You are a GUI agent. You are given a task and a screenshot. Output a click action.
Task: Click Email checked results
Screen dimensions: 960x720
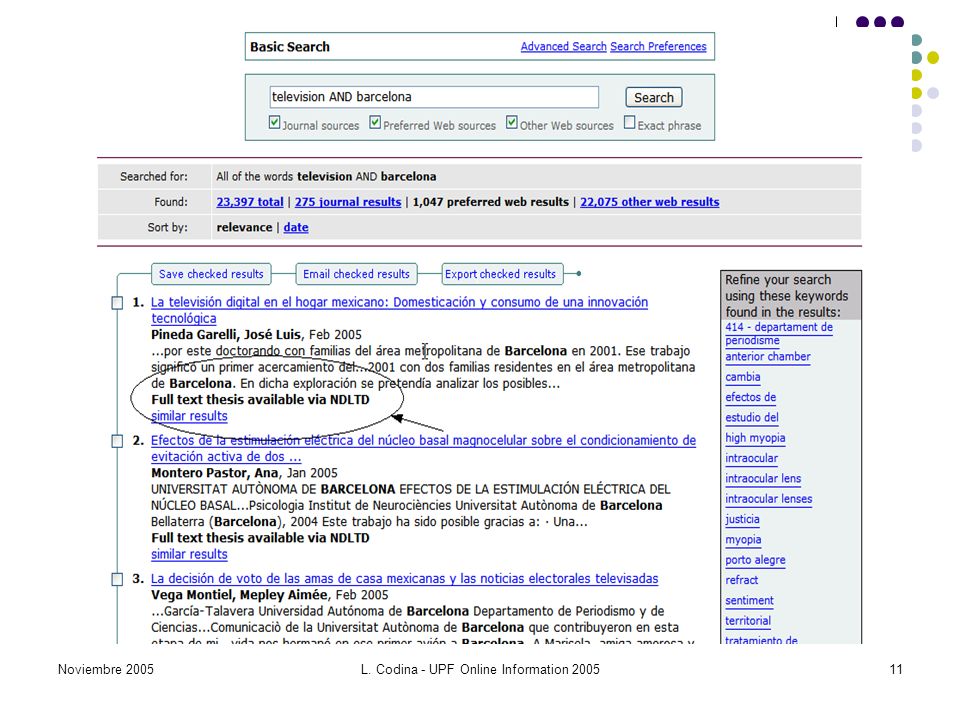tap(356, 274)
